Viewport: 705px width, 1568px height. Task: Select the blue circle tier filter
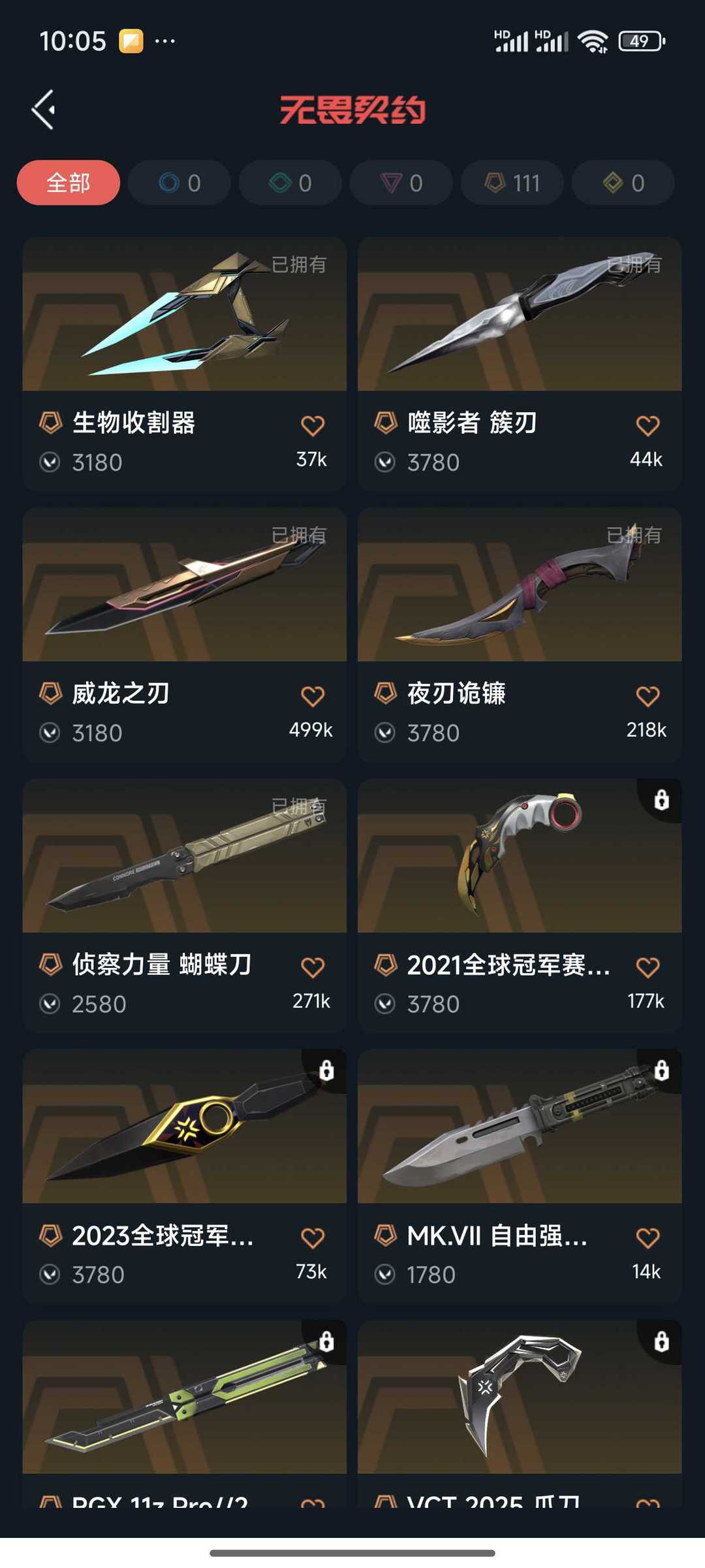[180, 183]
